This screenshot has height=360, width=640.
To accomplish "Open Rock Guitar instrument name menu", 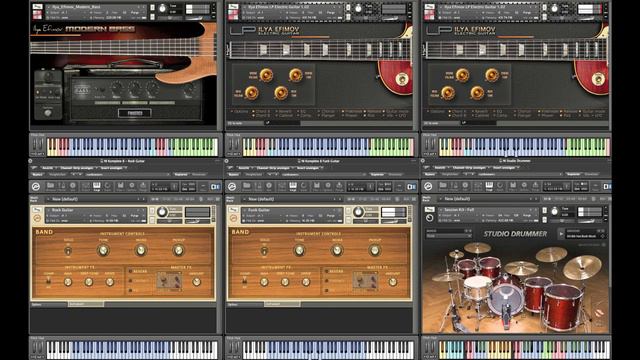I will (95, 210).
